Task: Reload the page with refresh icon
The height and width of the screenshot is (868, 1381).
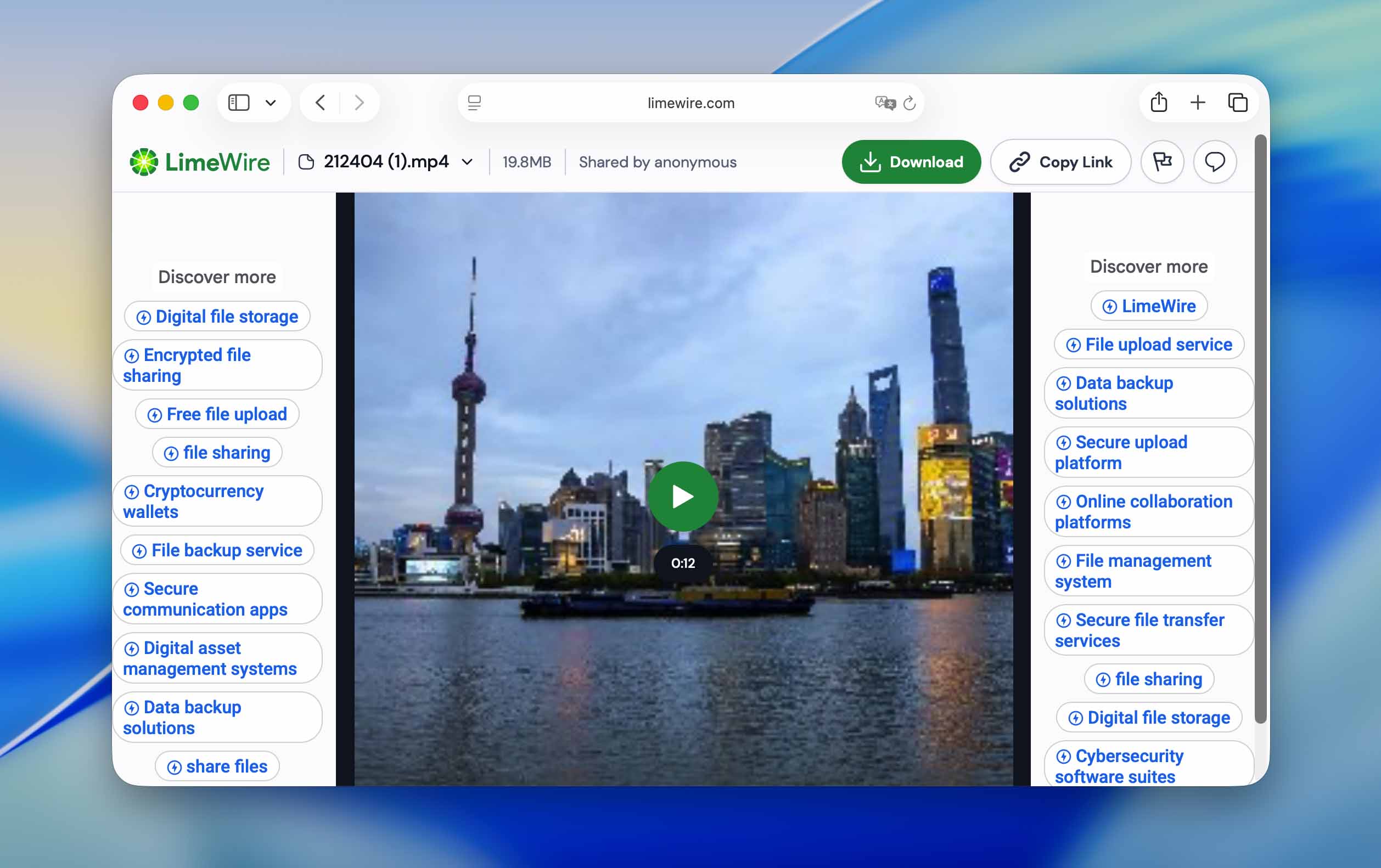Action: click(x=910, y=103)
